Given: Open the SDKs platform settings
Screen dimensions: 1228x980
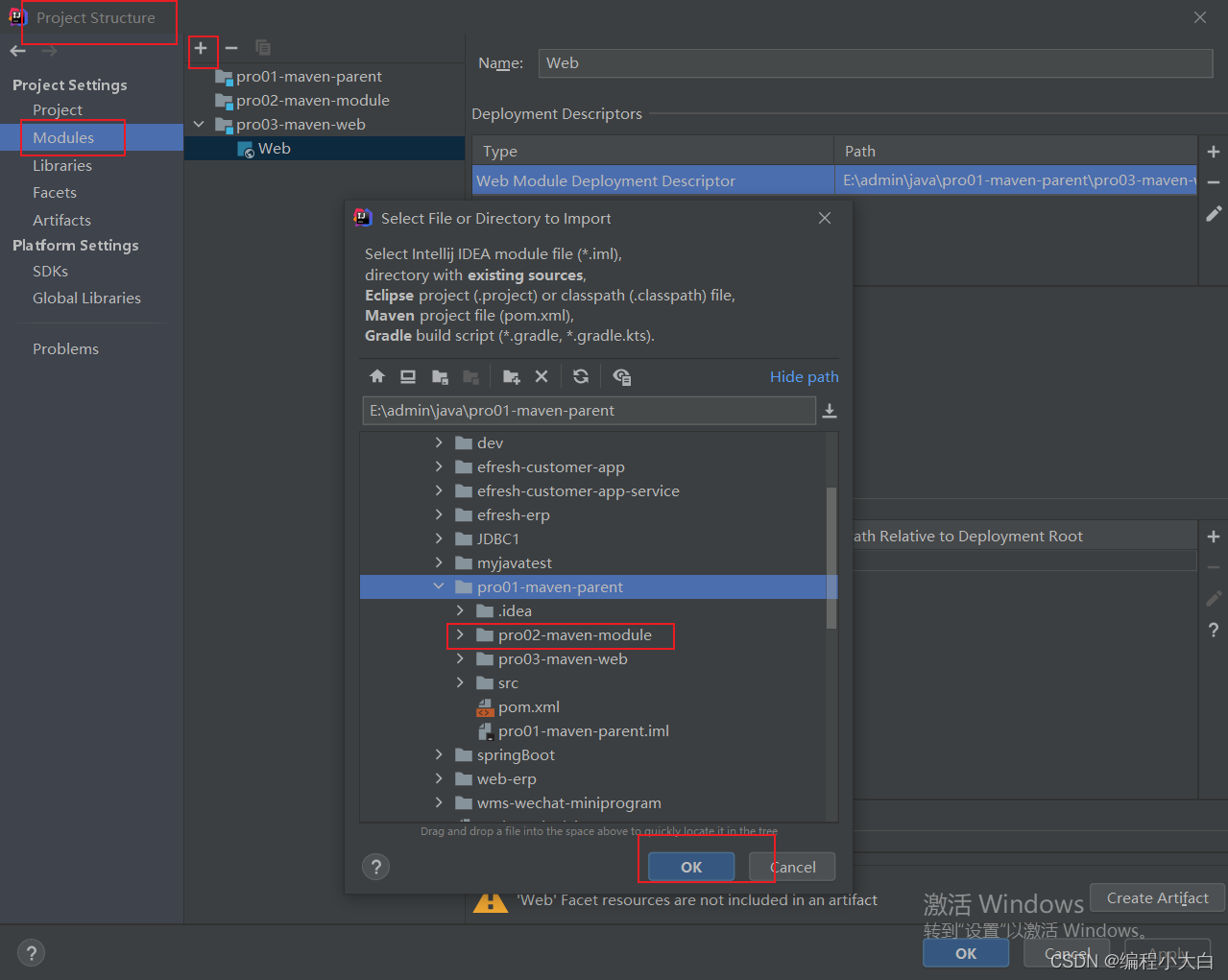Looking at the screenshot, I should click(x=50, y=271).
